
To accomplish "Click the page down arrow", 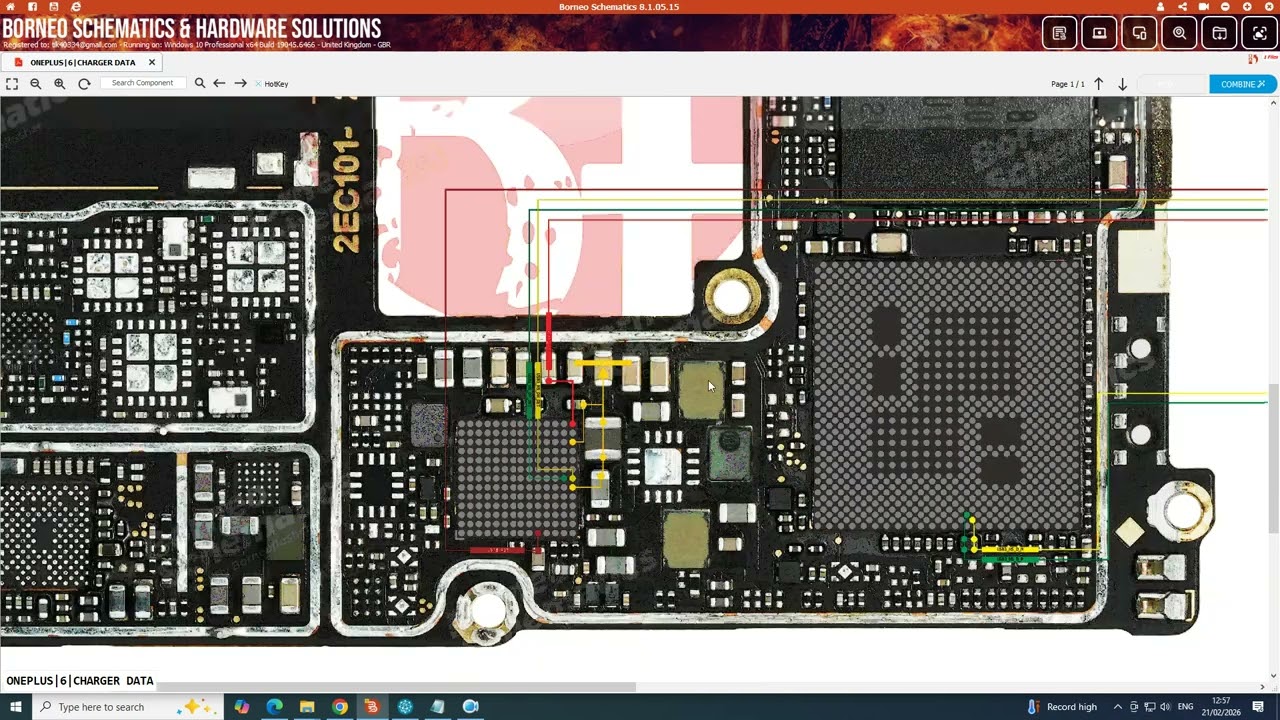I will (x=1122, y=84).
